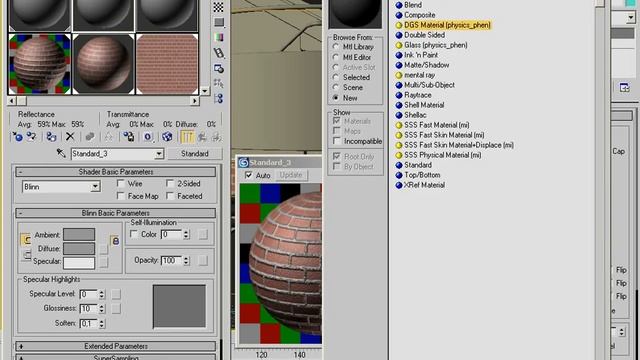
Task: Click the Select by Material icon
Action: coord(219,84)
